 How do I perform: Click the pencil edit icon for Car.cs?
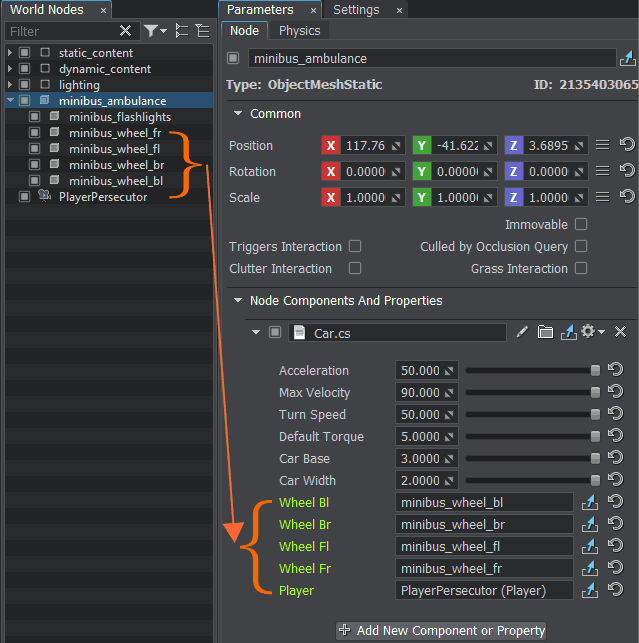point(521,332)
